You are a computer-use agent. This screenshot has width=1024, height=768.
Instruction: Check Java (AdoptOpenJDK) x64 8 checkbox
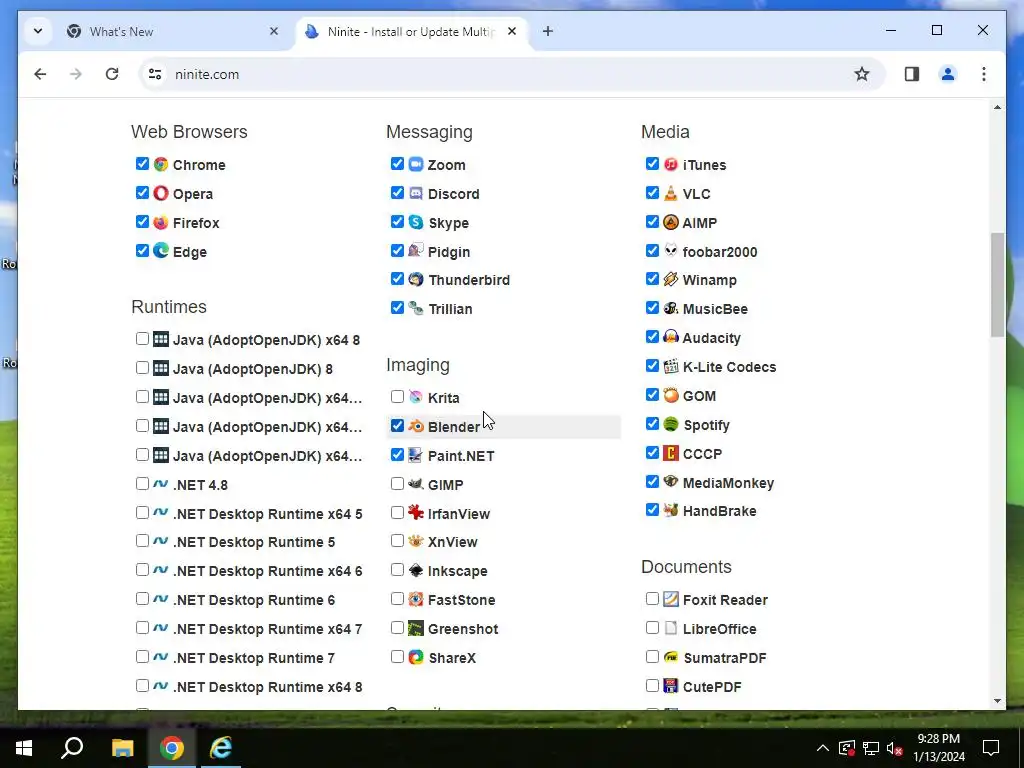coord(142,338)
